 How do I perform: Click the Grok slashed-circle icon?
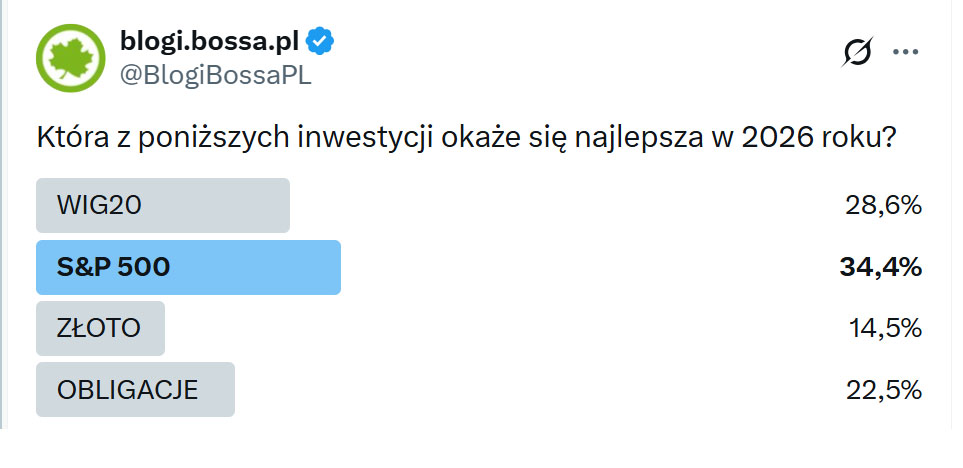point(857,52)
